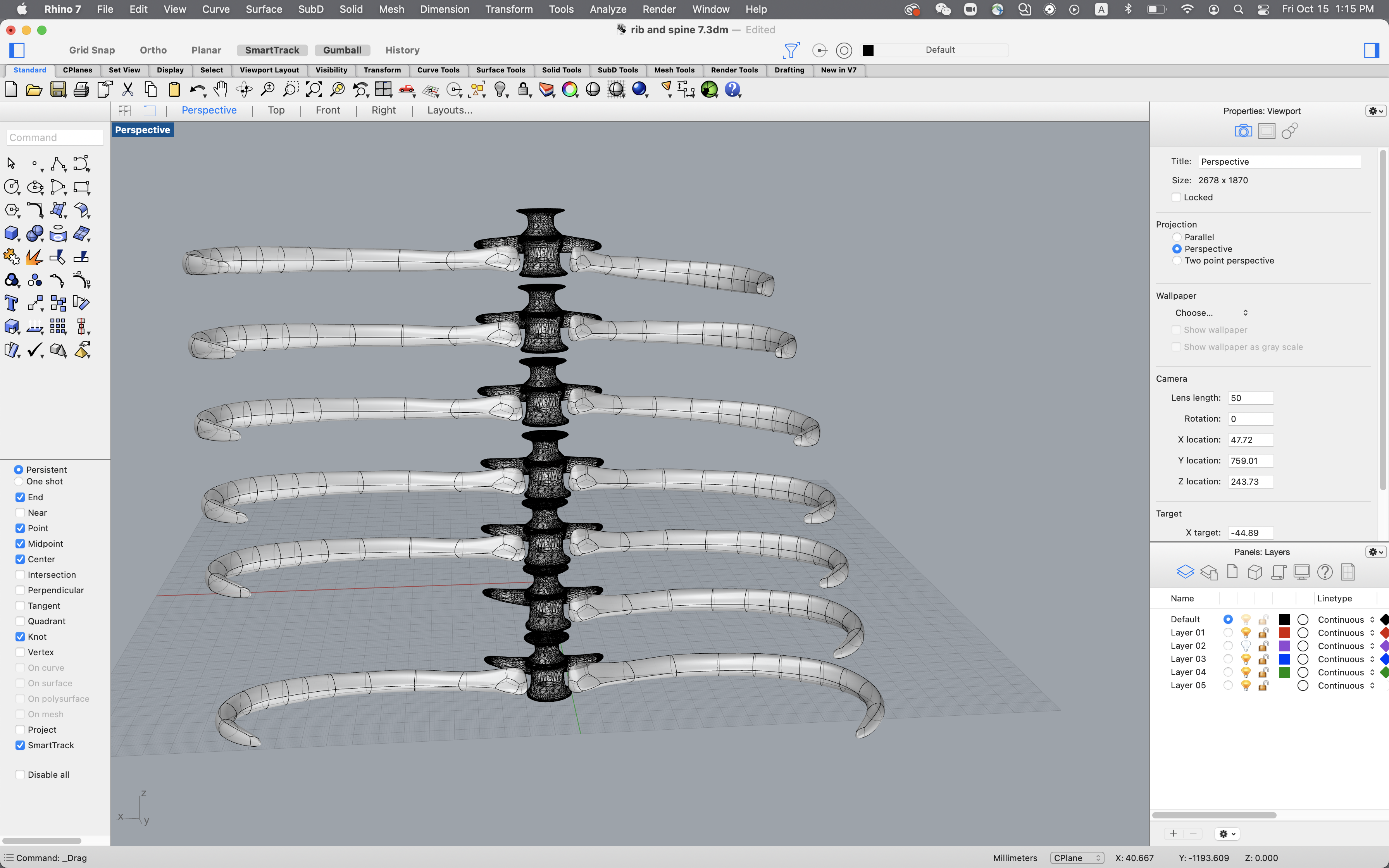Save the model with floppy icon
This screenshot has height=868, width=1389.
(x=58, y=90)
